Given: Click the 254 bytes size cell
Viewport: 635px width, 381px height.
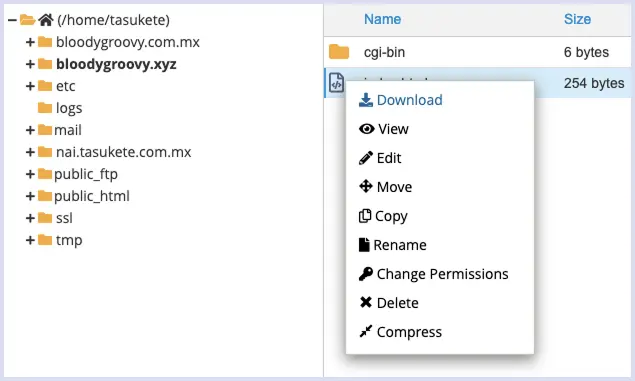Looking at the screenshot, I should pos(594,83).
